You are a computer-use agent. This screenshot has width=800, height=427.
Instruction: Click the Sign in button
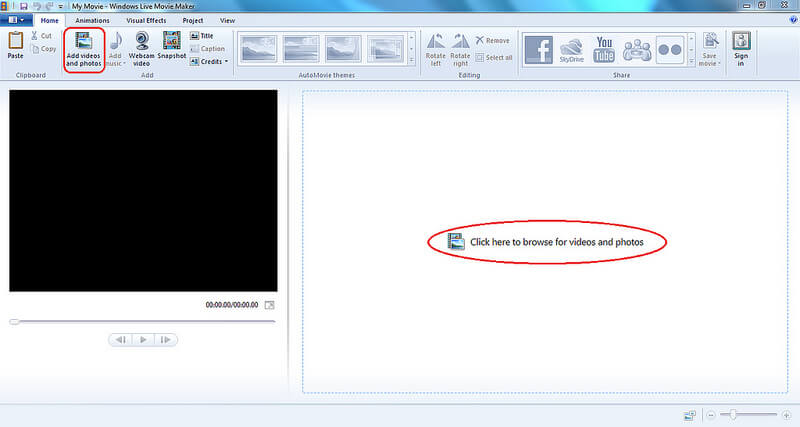(x=741, y=47)
